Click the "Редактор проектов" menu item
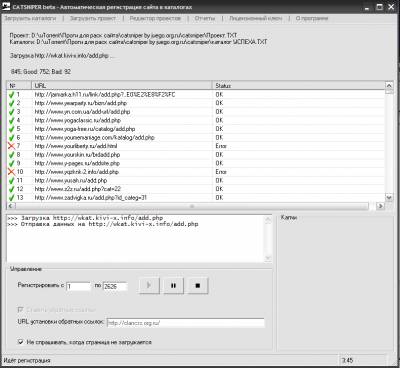The width and height of the screenshot is (400, 368). point(155,18)
